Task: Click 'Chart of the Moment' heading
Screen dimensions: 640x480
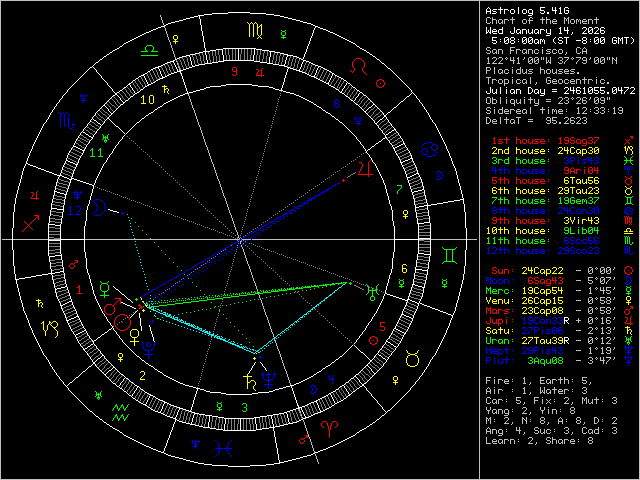Action: pos(542,21)
